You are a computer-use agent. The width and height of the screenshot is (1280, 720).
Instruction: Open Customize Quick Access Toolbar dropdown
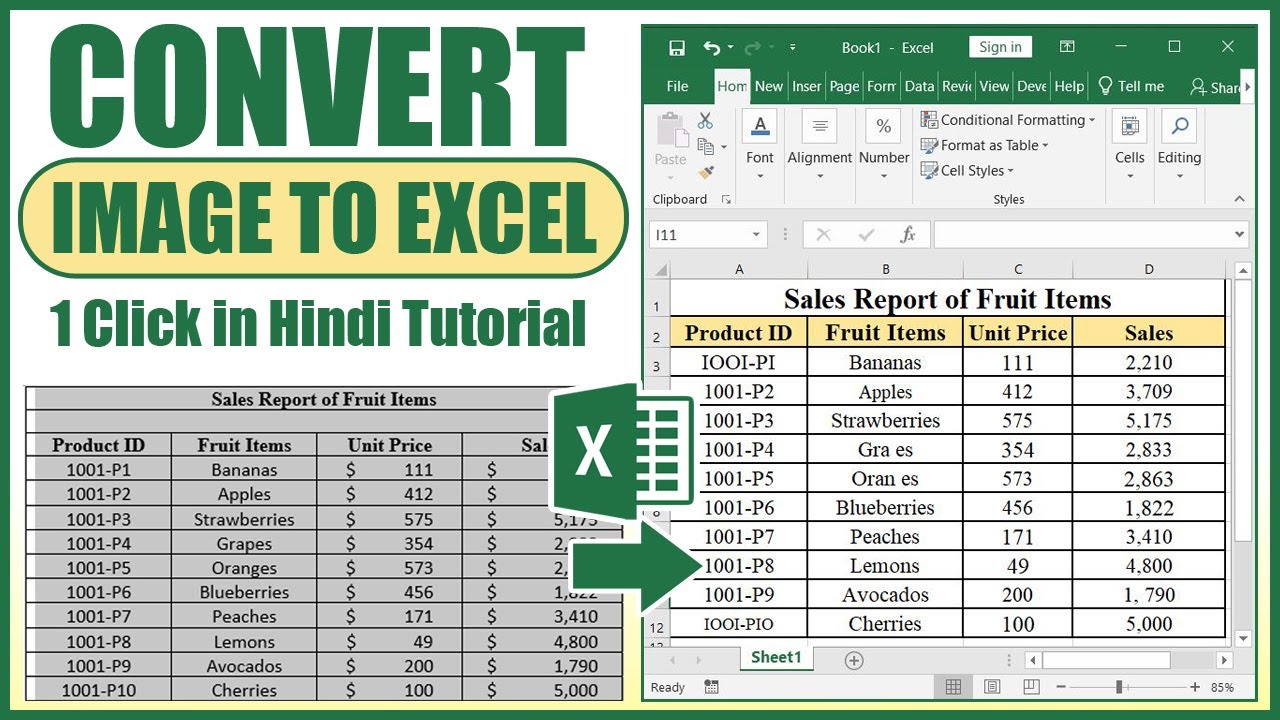pyautogui.click(x=792, y=47)
